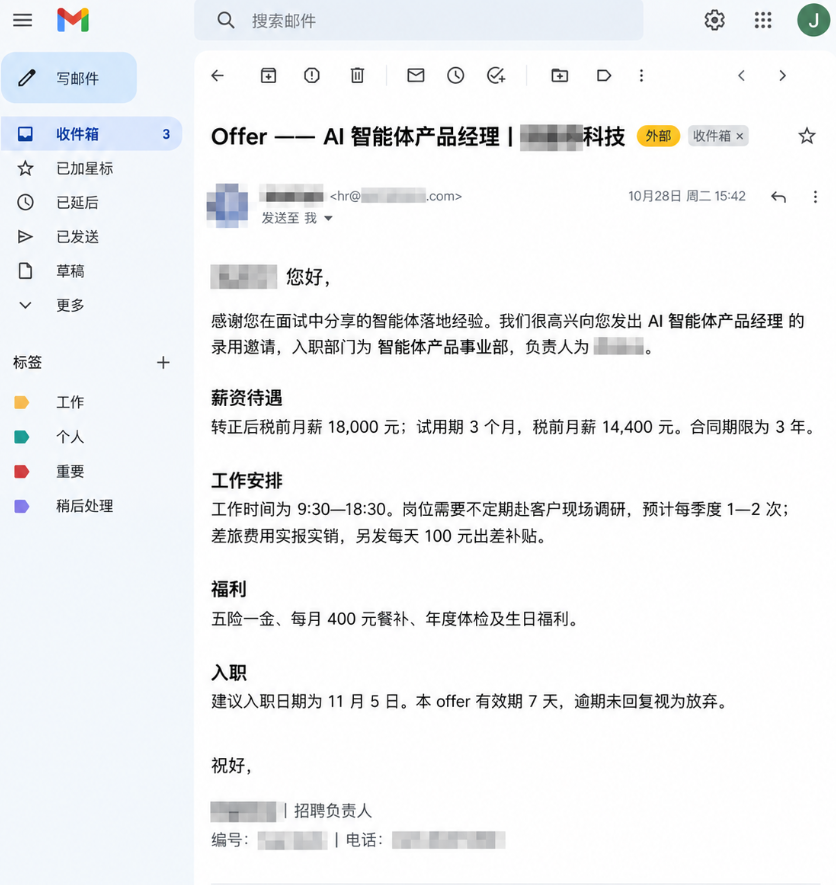The height and width of the screenshot is (885, 836).
Task: Expand recipient details next to 发送至 我
Action: [329, 218]
